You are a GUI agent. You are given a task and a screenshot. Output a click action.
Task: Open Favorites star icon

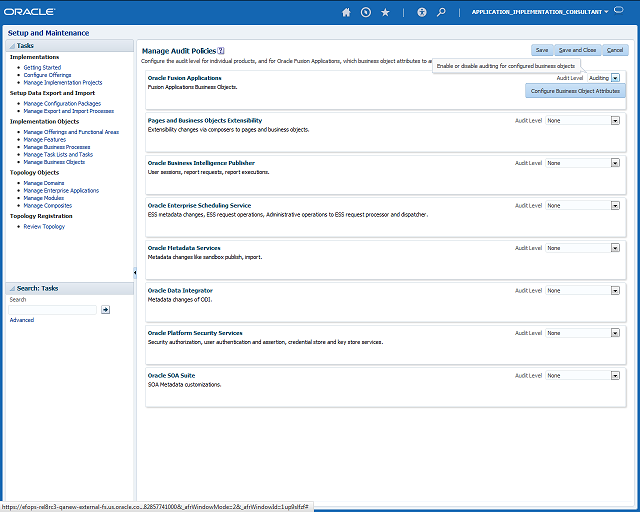pos(385,12)
